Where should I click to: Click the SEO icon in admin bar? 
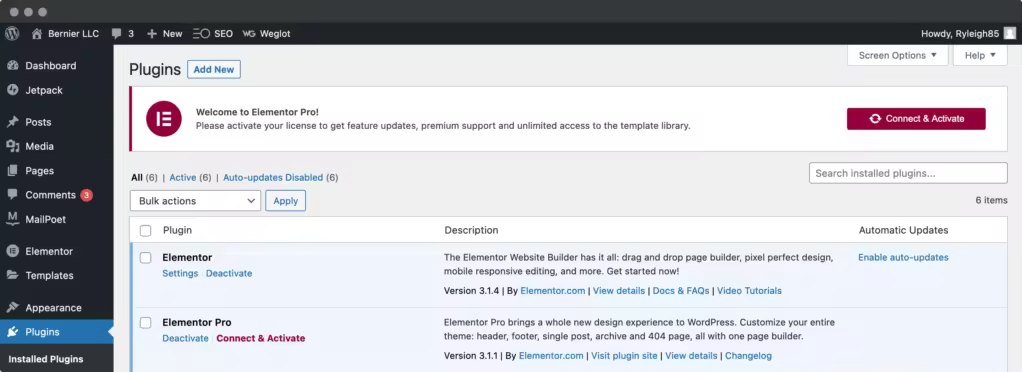click(201, 33)
